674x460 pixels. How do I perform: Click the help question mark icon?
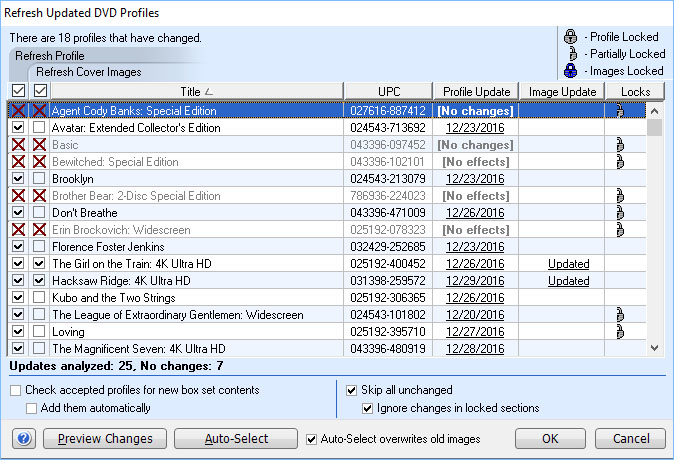tap(23, 439)
